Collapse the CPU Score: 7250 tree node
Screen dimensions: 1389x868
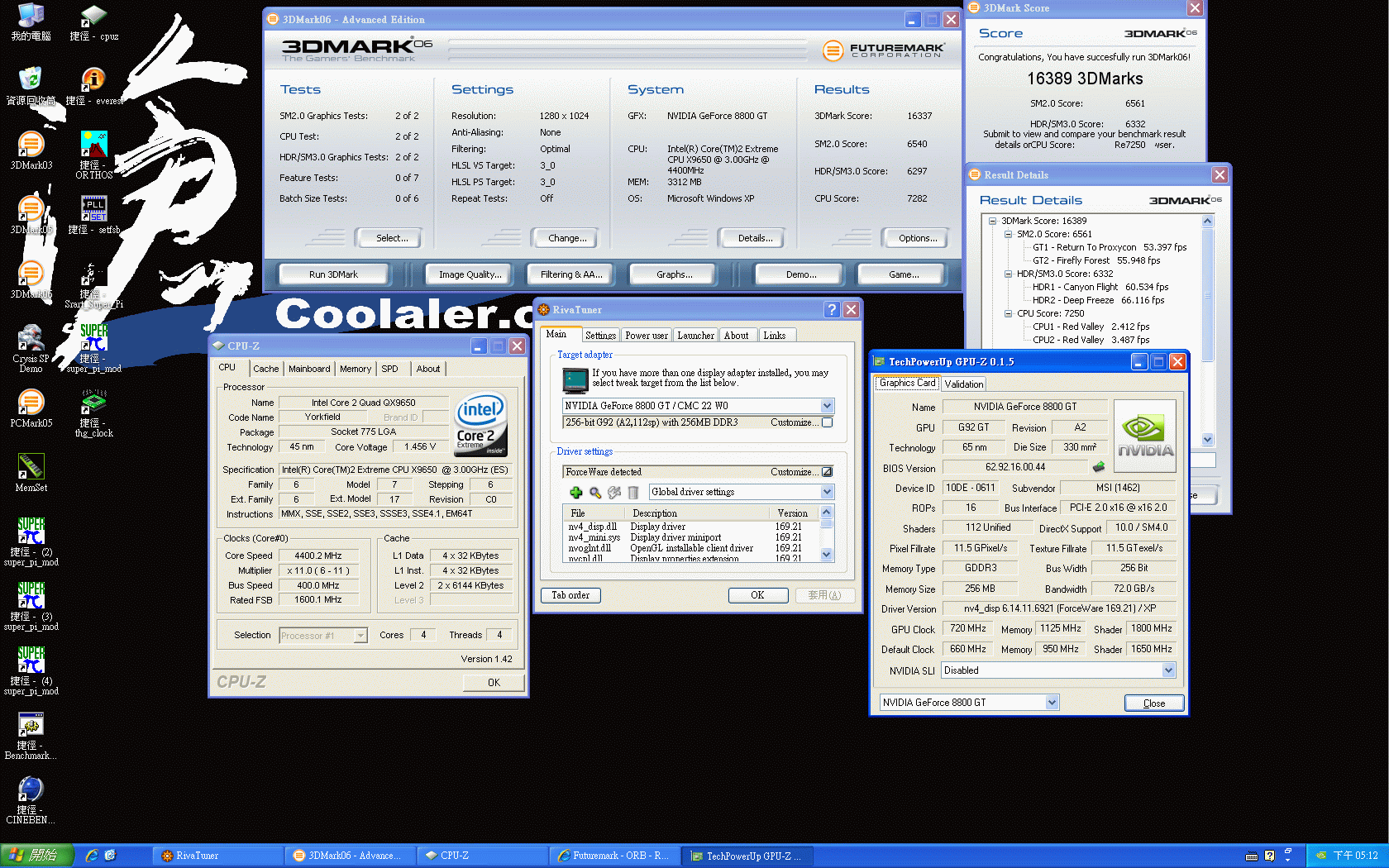tap(1009, 313)
